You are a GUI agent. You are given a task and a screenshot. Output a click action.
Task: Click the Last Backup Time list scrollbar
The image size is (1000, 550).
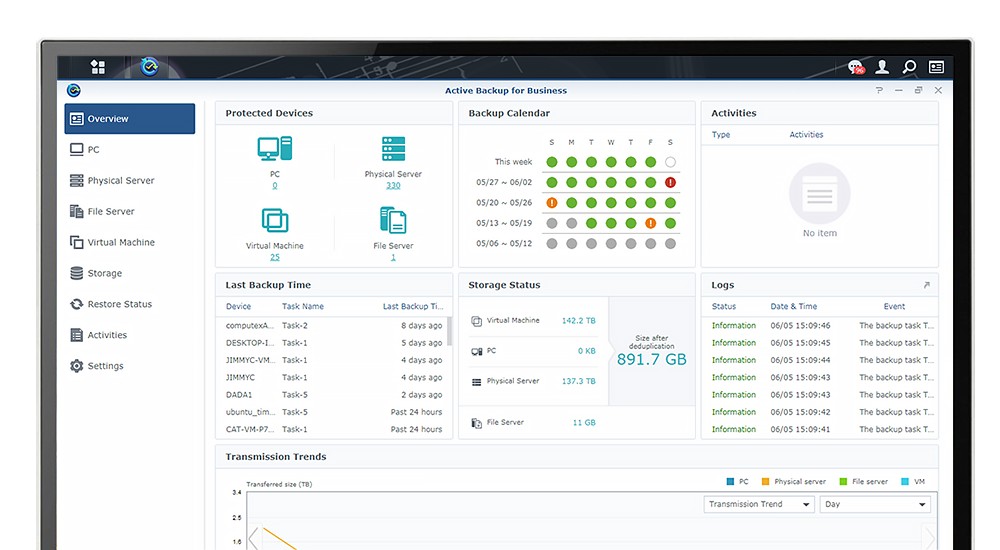tap(450, 332)
